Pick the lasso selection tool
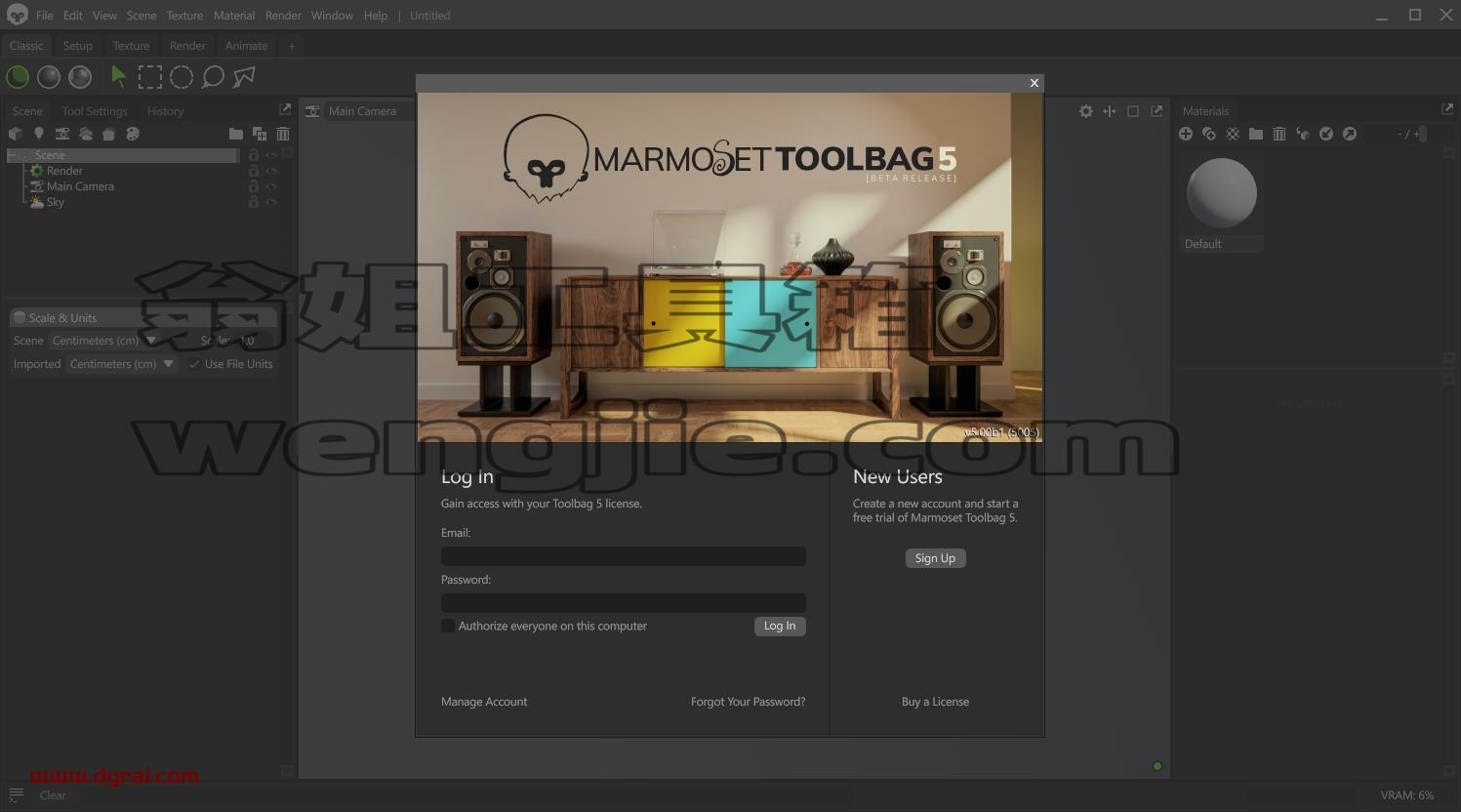The image size is (1461, 812). coord(213,77)
